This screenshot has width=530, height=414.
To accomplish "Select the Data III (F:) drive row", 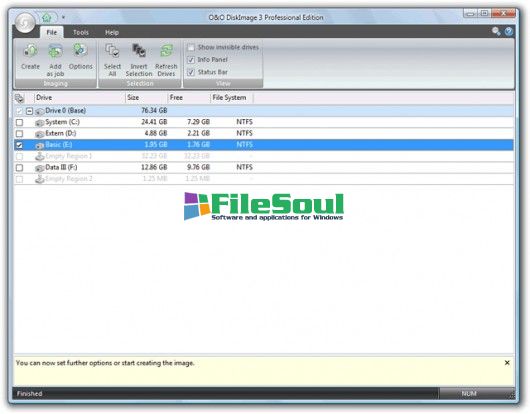I will coord(264,167).
